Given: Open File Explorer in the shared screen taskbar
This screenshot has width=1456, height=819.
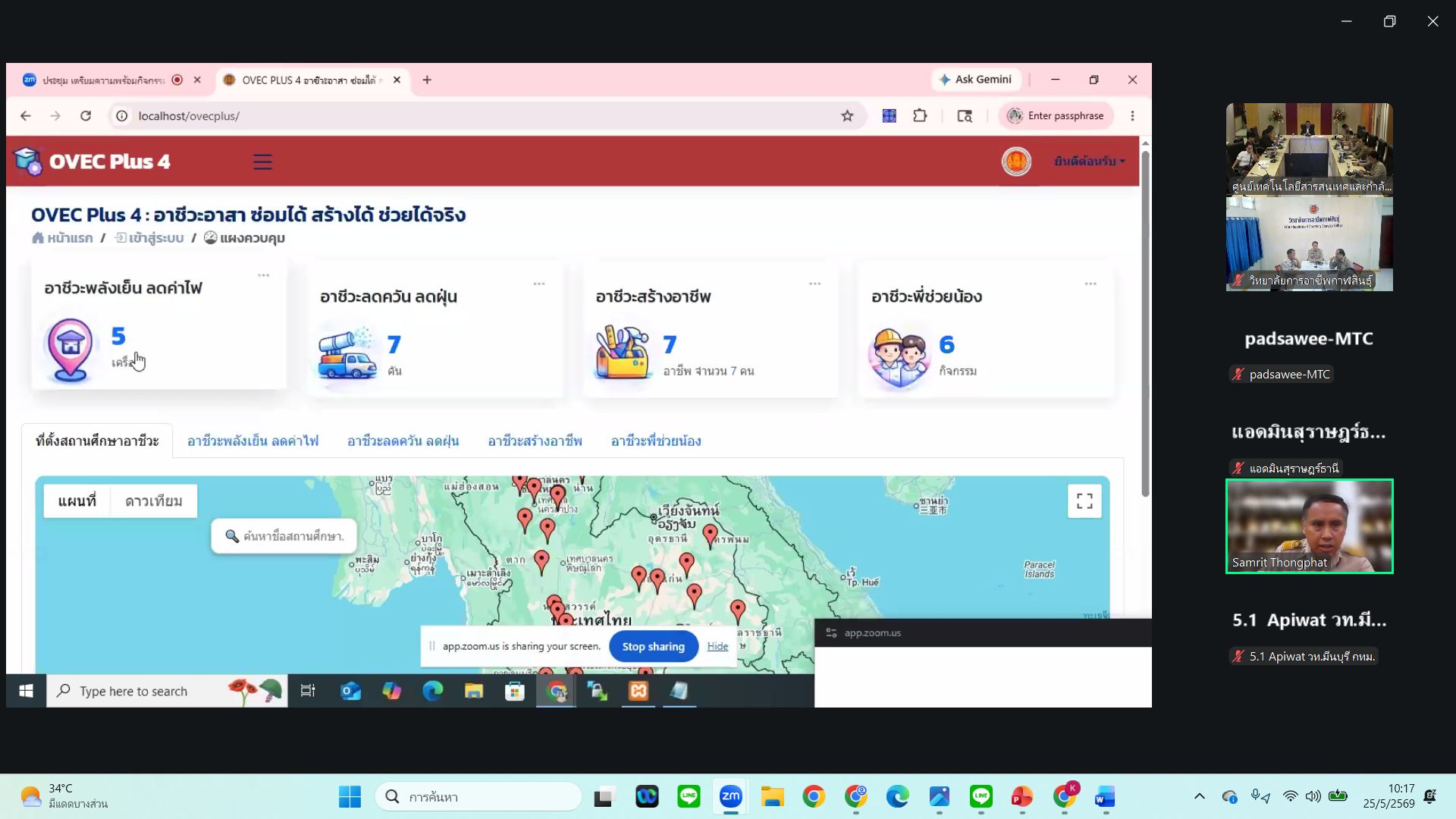Looking at the screenshot, I should pos(474,691).
